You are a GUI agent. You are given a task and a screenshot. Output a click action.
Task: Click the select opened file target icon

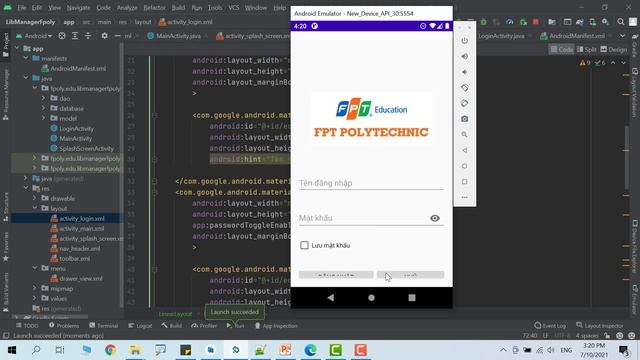tap(62, 36)
